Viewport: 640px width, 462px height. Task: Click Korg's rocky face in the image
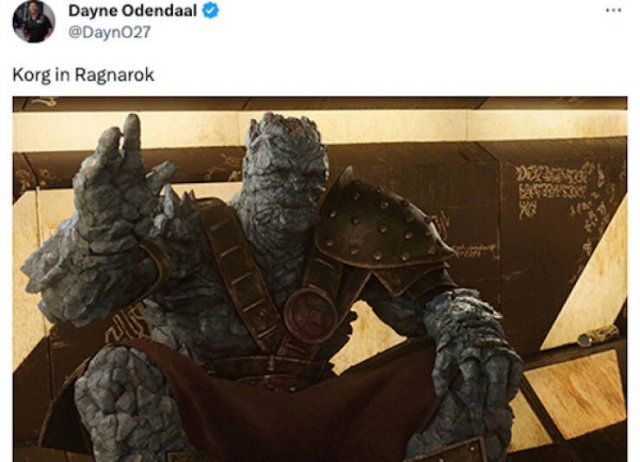tap(286, 171)
